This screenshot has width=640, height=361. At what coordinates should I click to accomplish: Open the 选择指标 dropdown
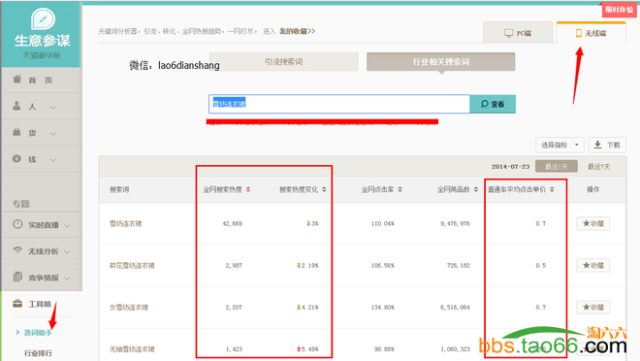(x=560, y=145)
